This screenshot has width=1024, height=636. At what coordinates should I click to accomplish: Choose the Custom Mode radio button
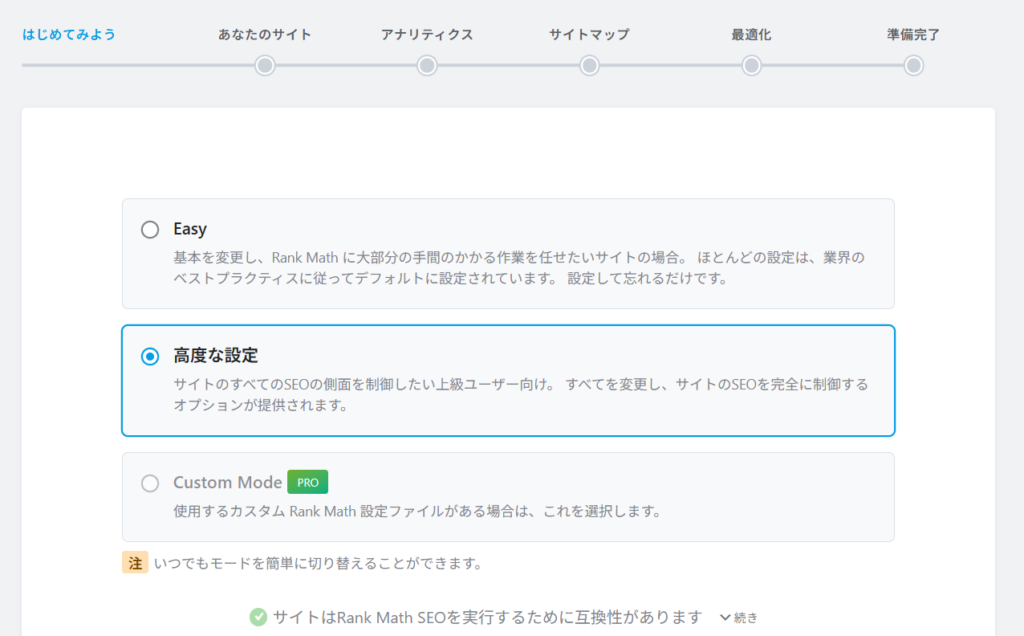click(150, 483)
